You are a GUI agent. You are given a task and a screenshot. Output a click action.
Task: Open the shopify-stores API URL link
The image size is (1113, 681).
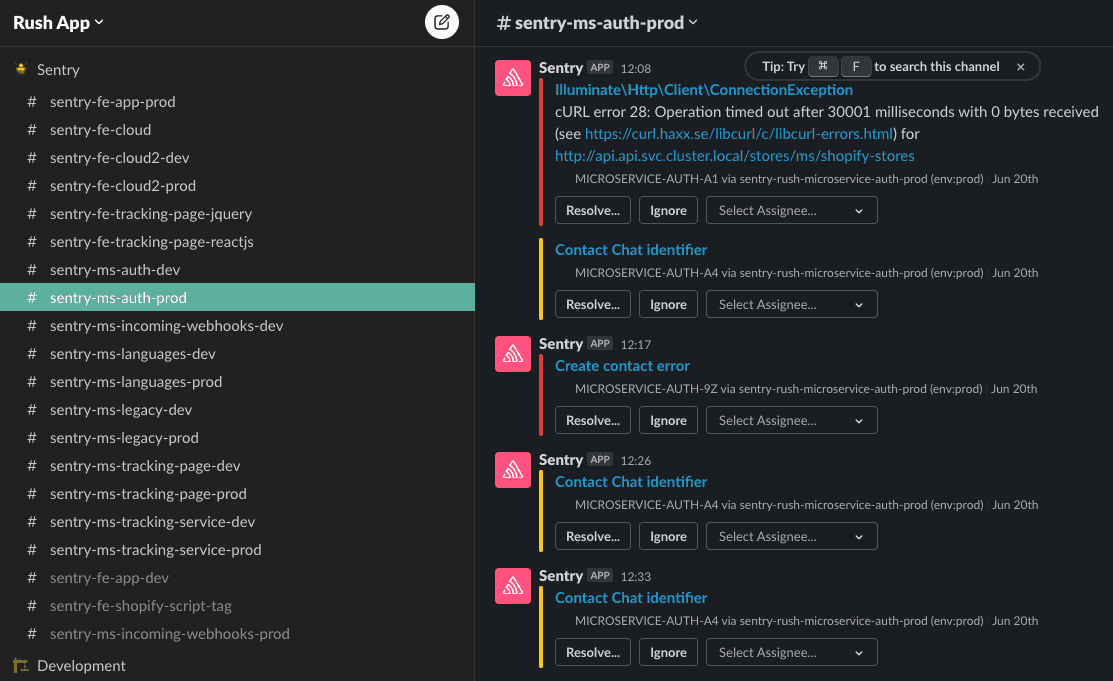coord(734,155)
